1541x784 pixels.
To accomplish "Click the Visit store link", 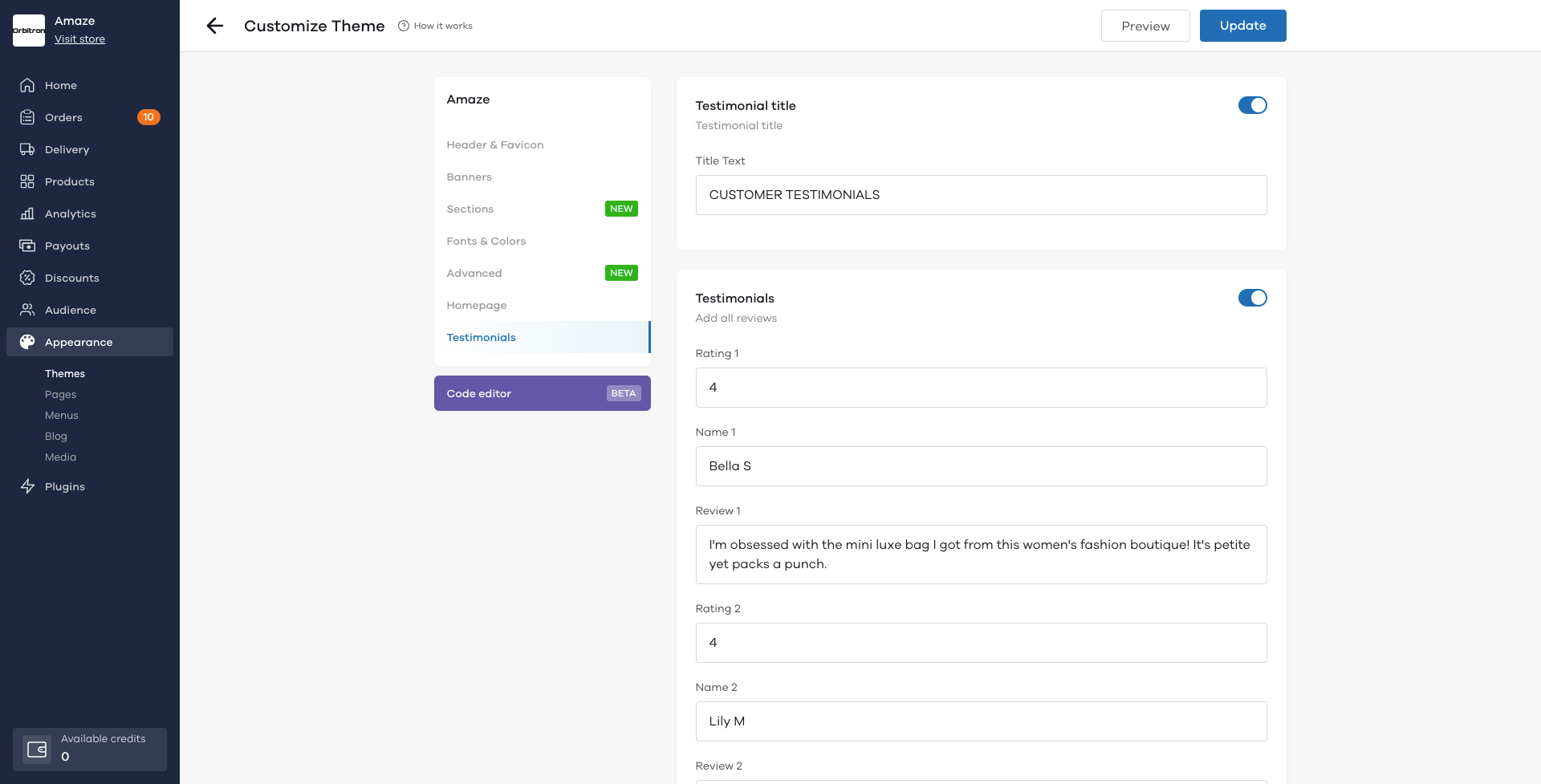I will click(79, 39).
